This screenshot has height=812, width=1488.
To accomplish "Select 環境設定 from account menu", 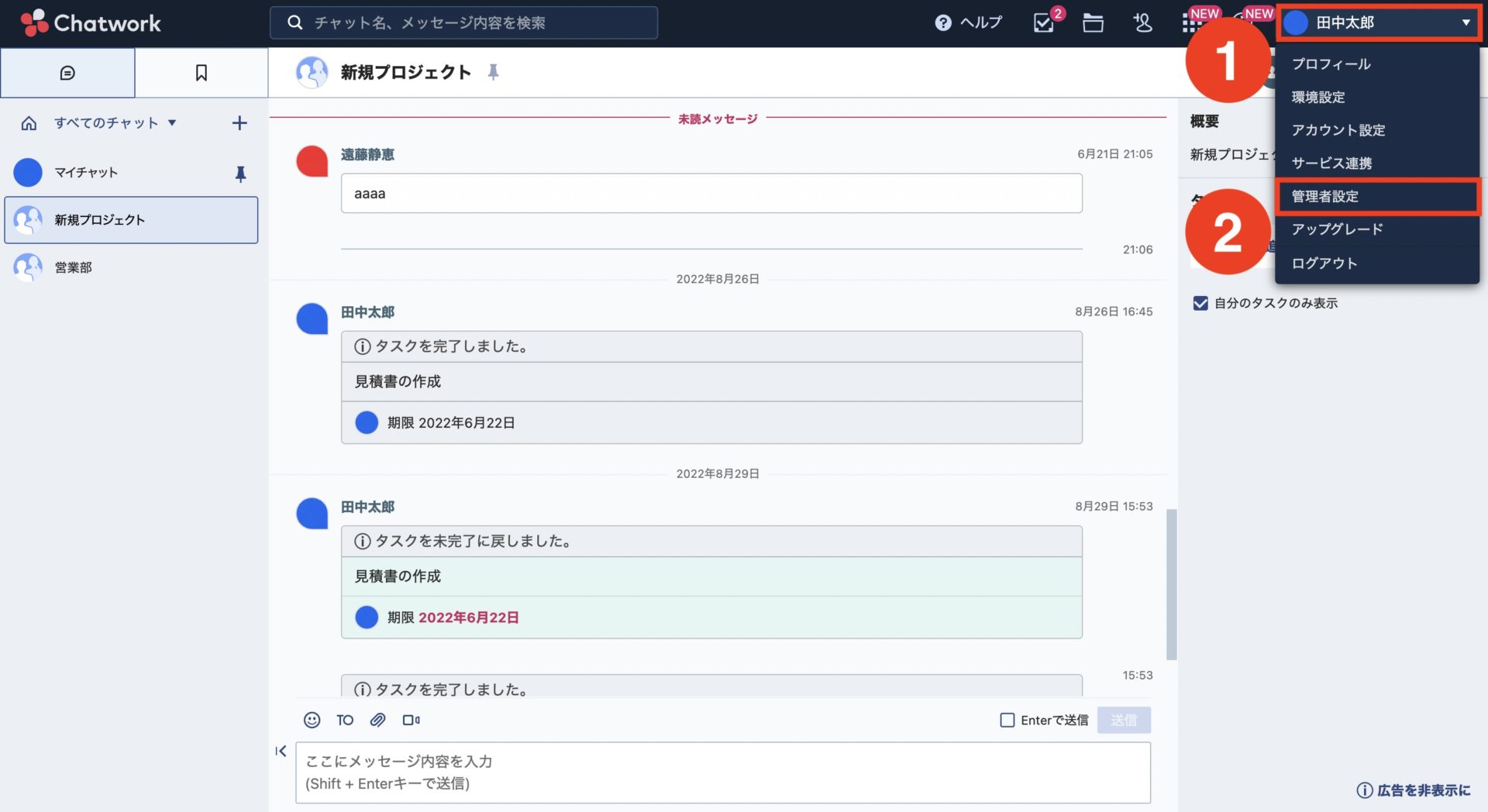I will pyautogui.click(x=1318, y=98).
